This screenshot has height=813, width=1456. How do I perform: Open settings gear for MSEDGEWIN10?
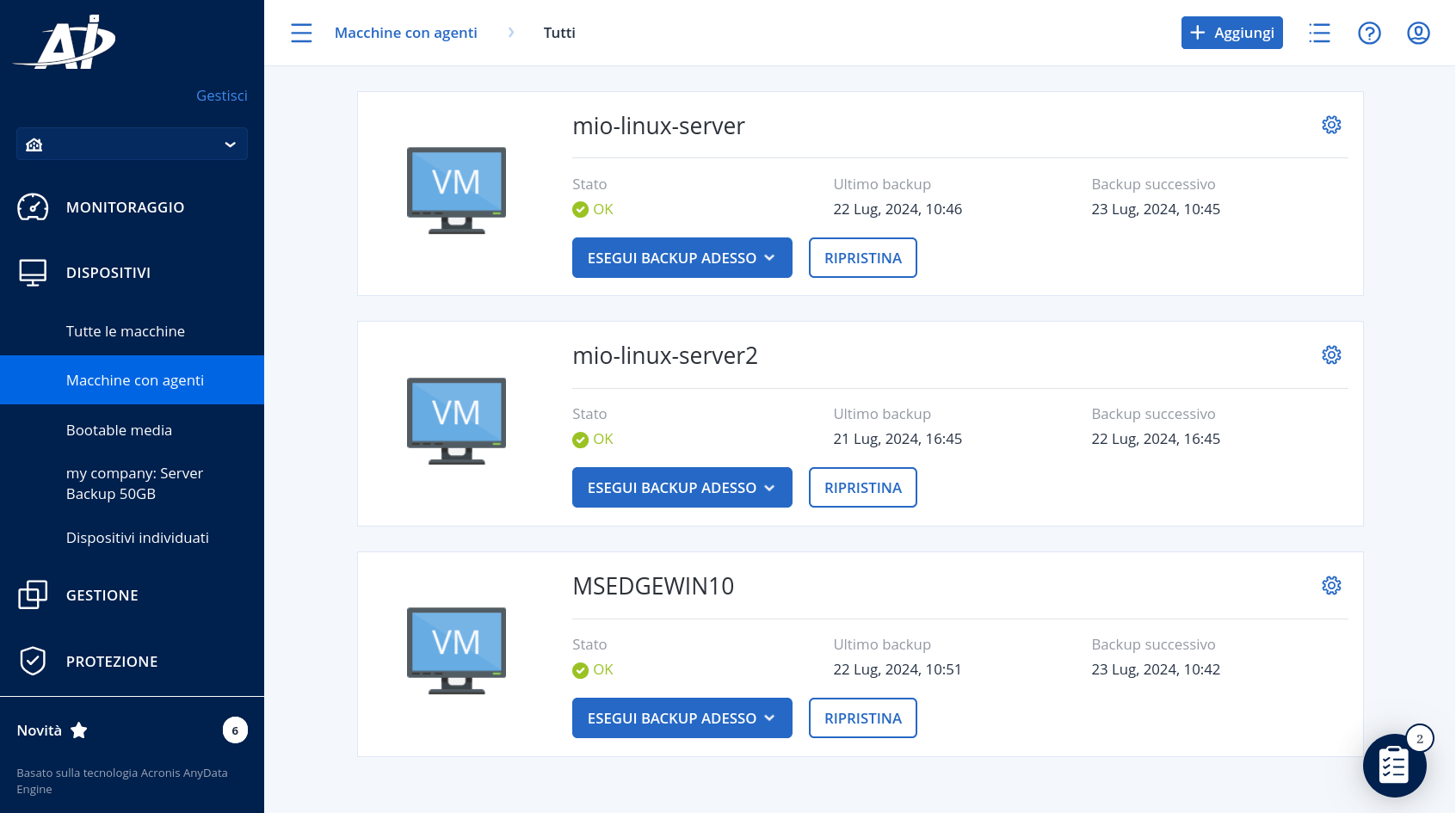[x=1331, y=585]
